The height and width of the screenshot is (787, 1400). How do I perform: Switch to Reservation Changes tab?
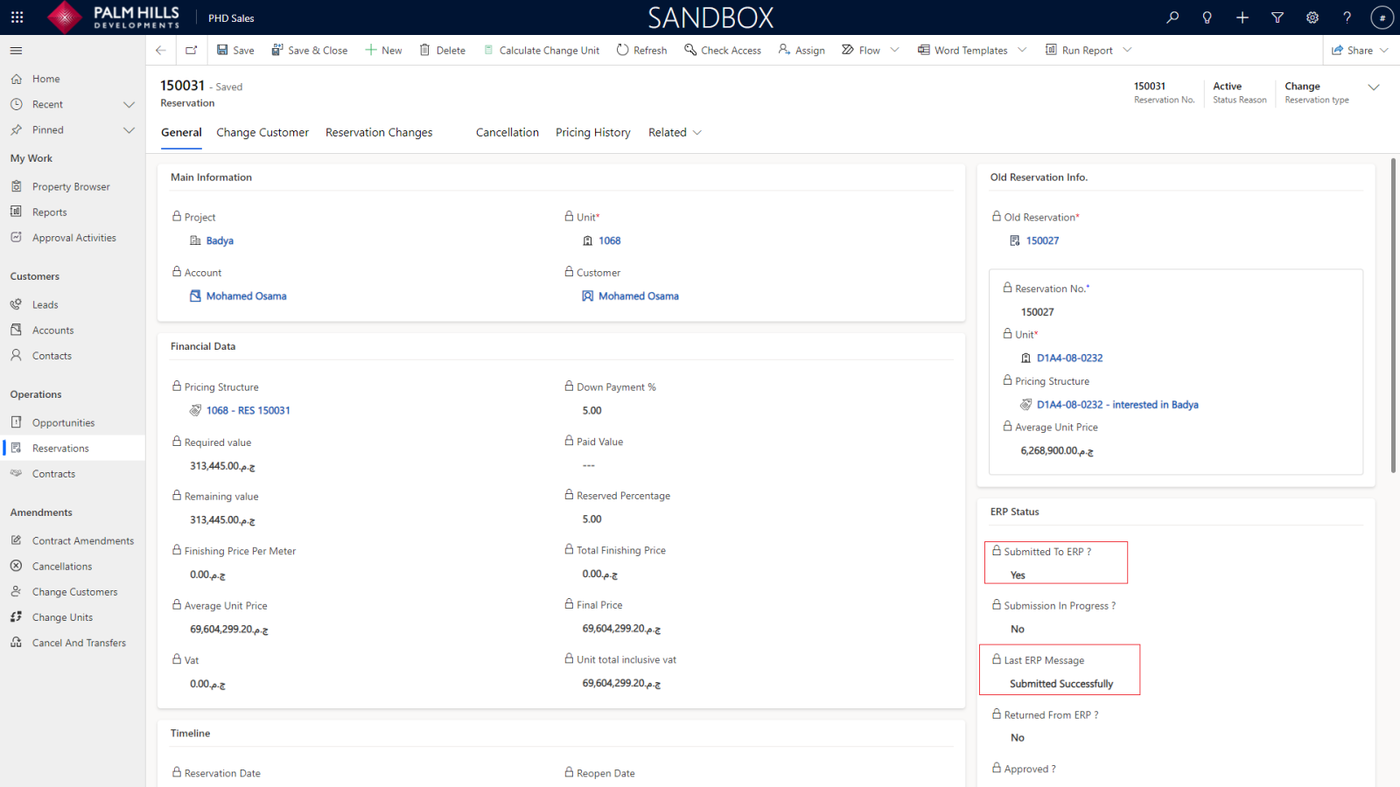(x=379, y=132)
